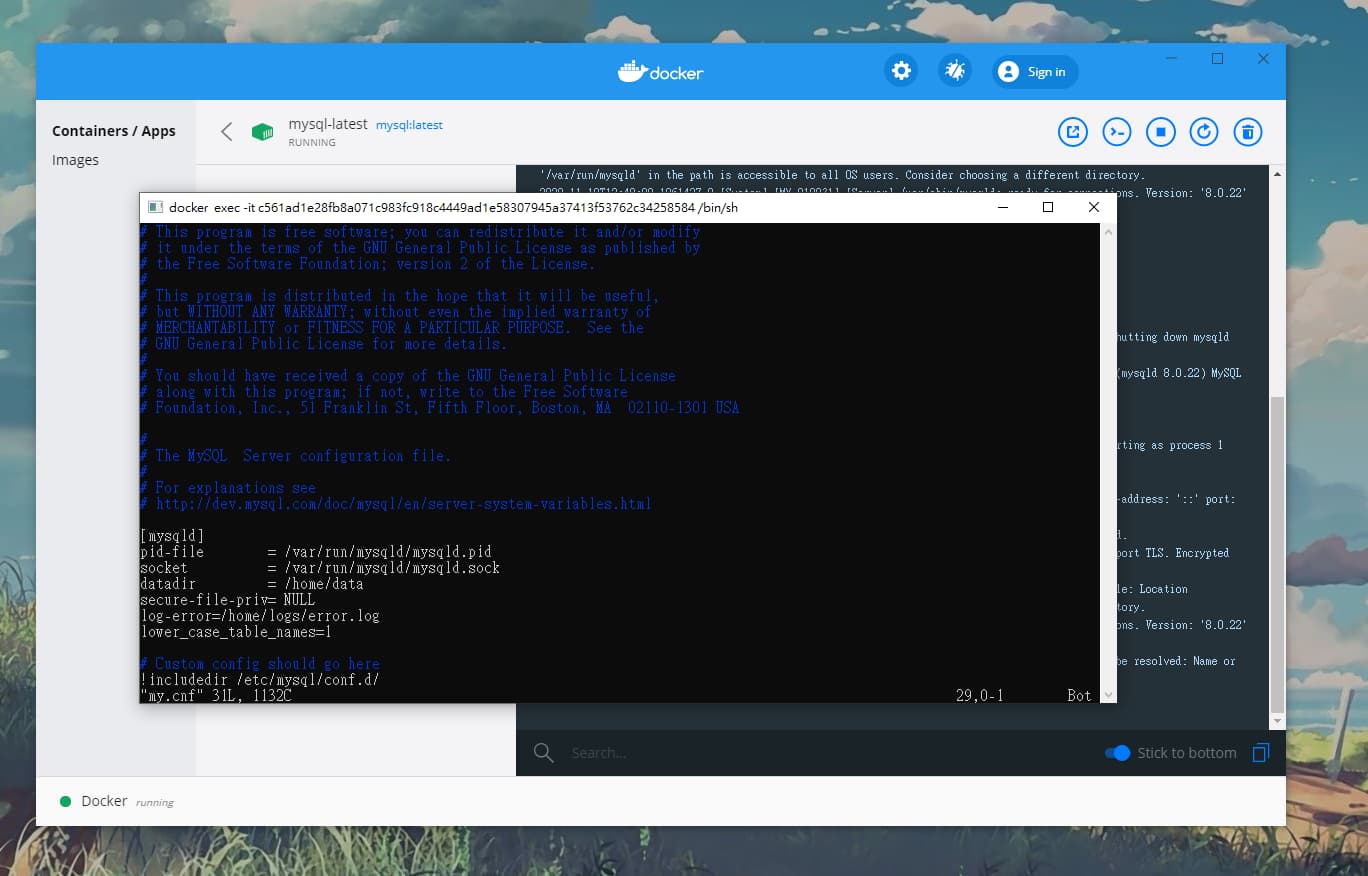Click the datadir = /home/data line
The image size is (1368, 876).
(252, 584)
